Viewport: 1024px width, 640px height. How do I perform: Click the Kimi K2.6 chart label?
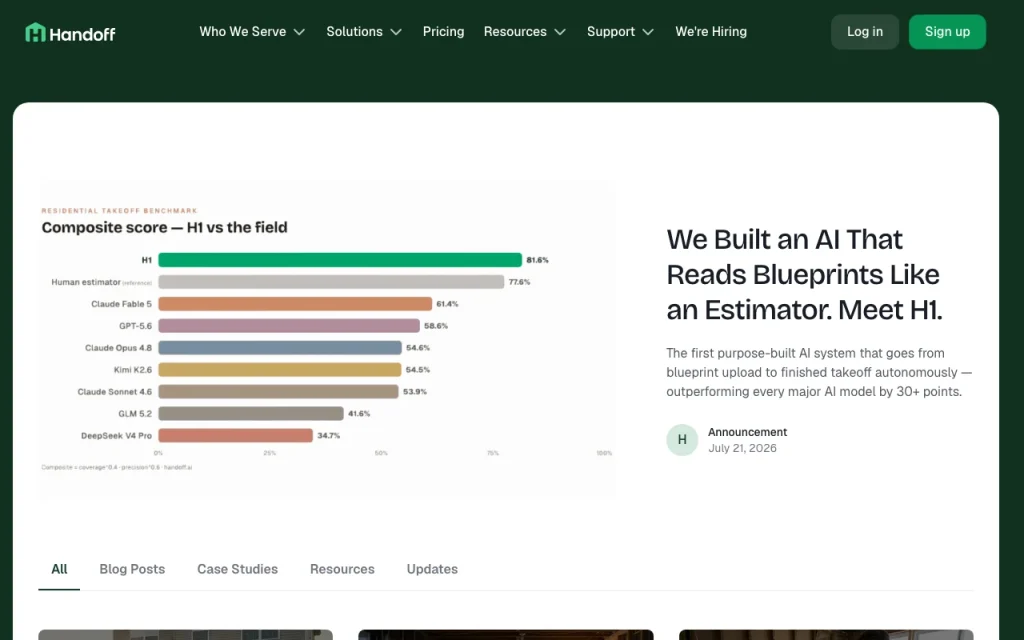tap(133, 370)
